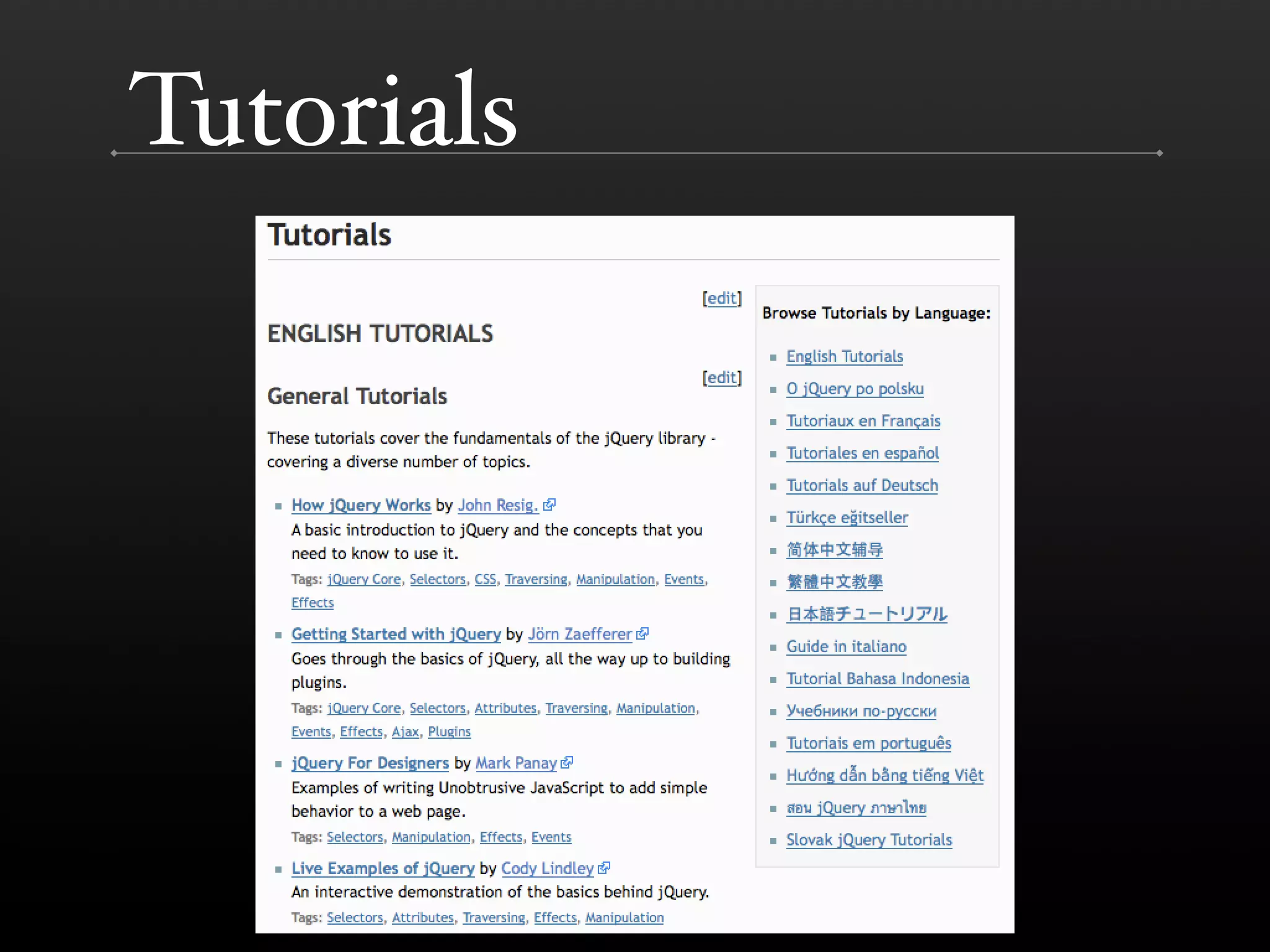The height and width of the screenshot is (952, 1270).
Task: Click external link icon after Mark Panay
Action: (x=567, y=763)
